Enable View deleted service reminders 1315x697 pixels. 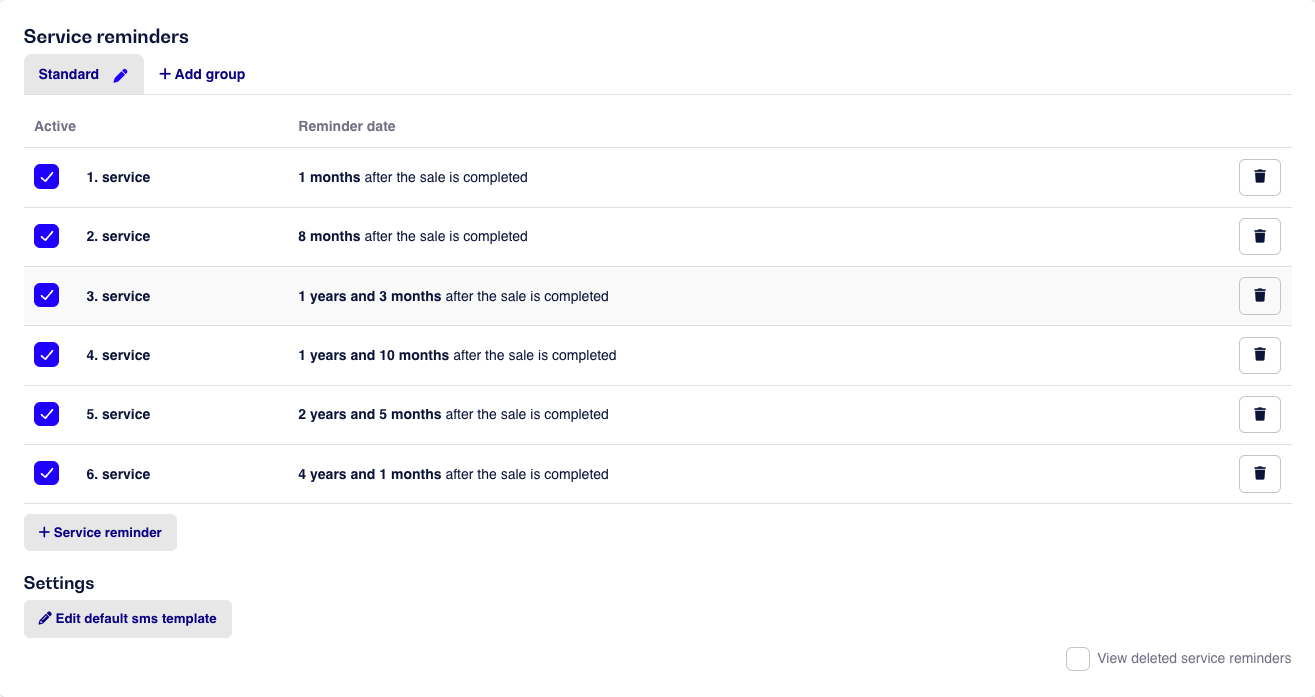click(x=1077, y=659)
